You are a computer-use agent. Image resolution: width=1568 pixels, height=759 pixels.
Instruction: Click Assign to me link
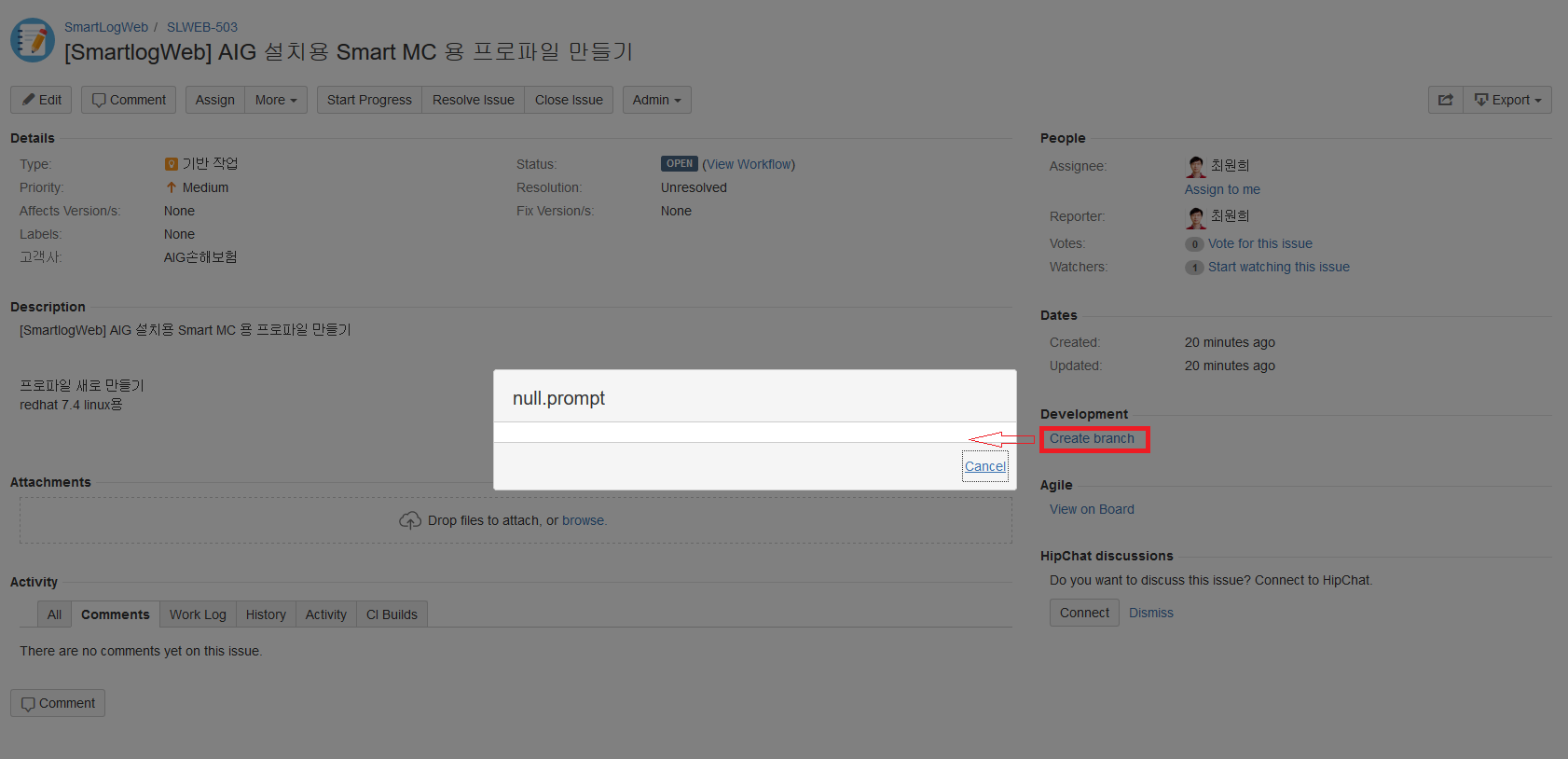pos(1222,189)
